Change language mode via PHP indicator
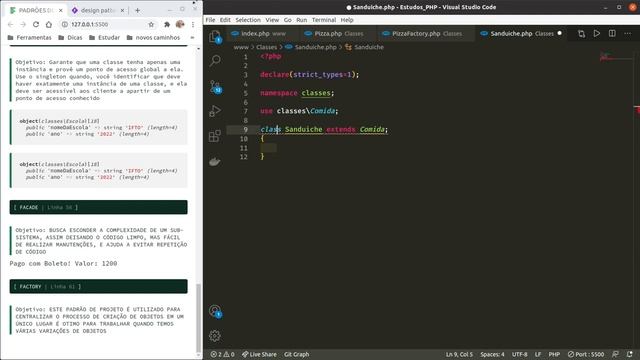Image resolution: width=640 pixels, height=360 pixels. pyautogui.click(x=554, y=354)
